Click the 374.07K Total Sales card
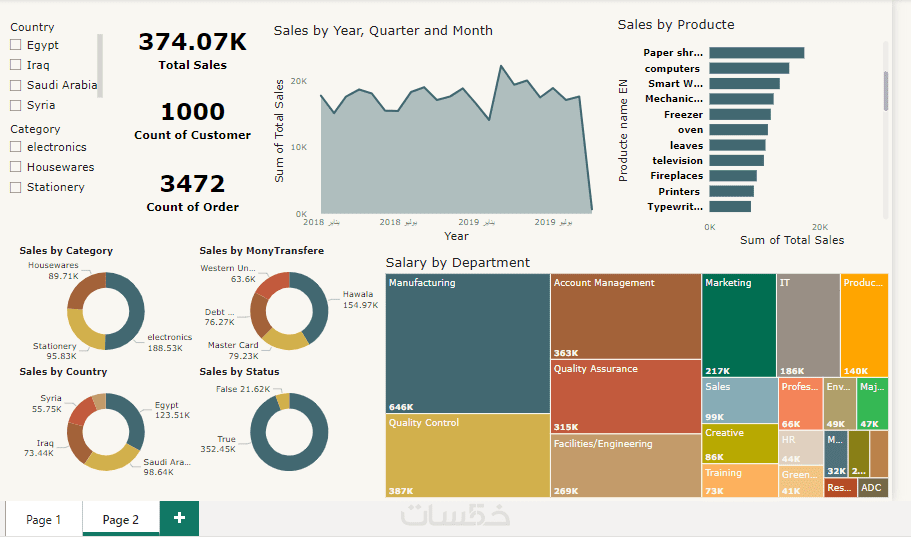This screenshot has height=537, width=911. (x=192, y=50)
